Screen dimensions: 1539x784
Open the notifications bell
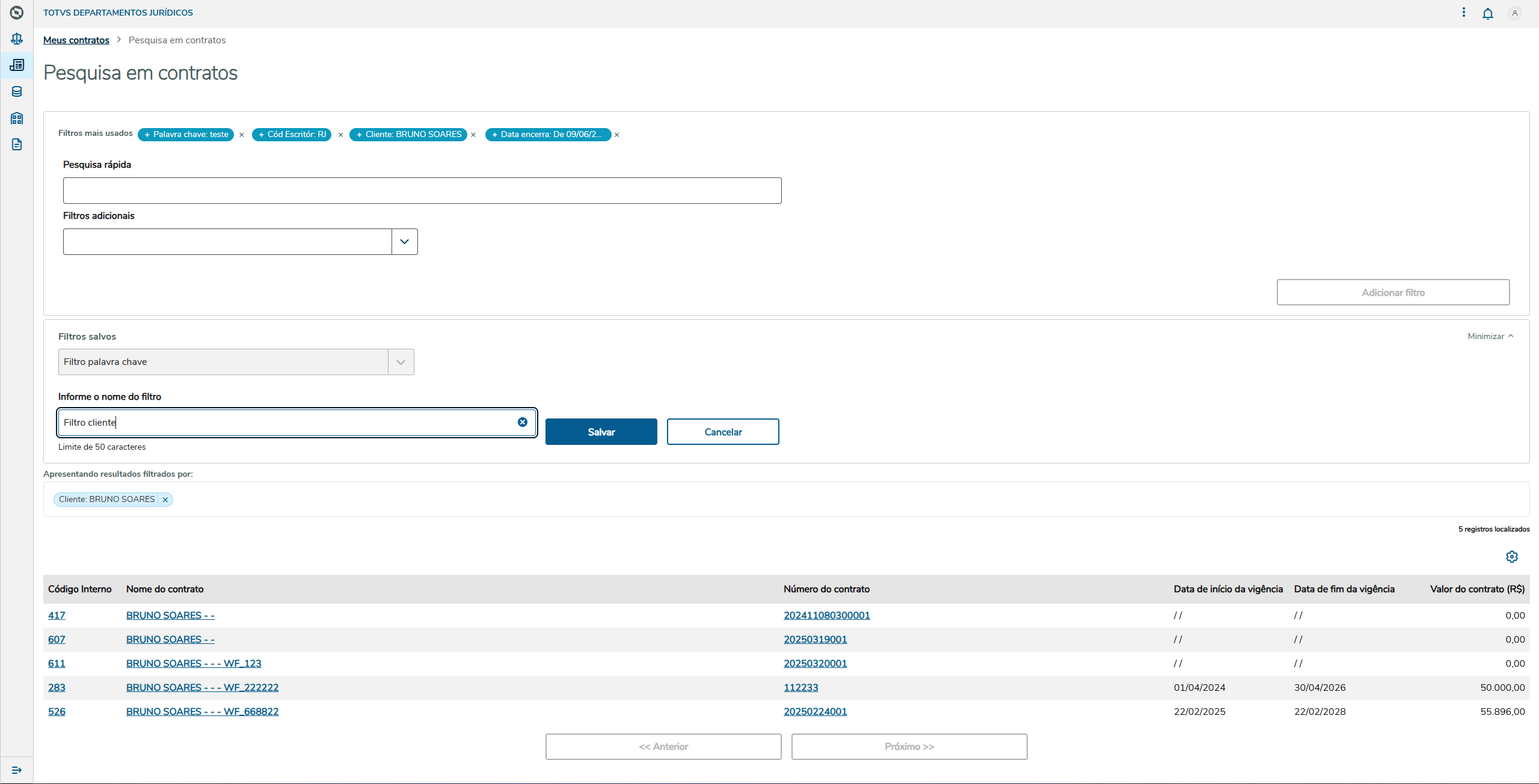[x=1487, y=13]
